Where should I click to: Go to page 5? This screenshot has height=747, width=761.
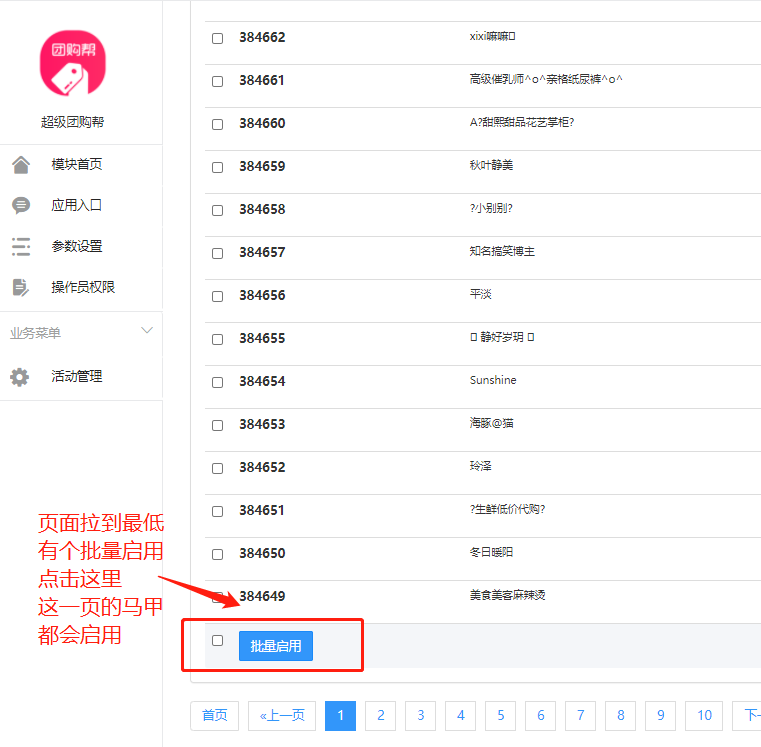pos(500,715)
